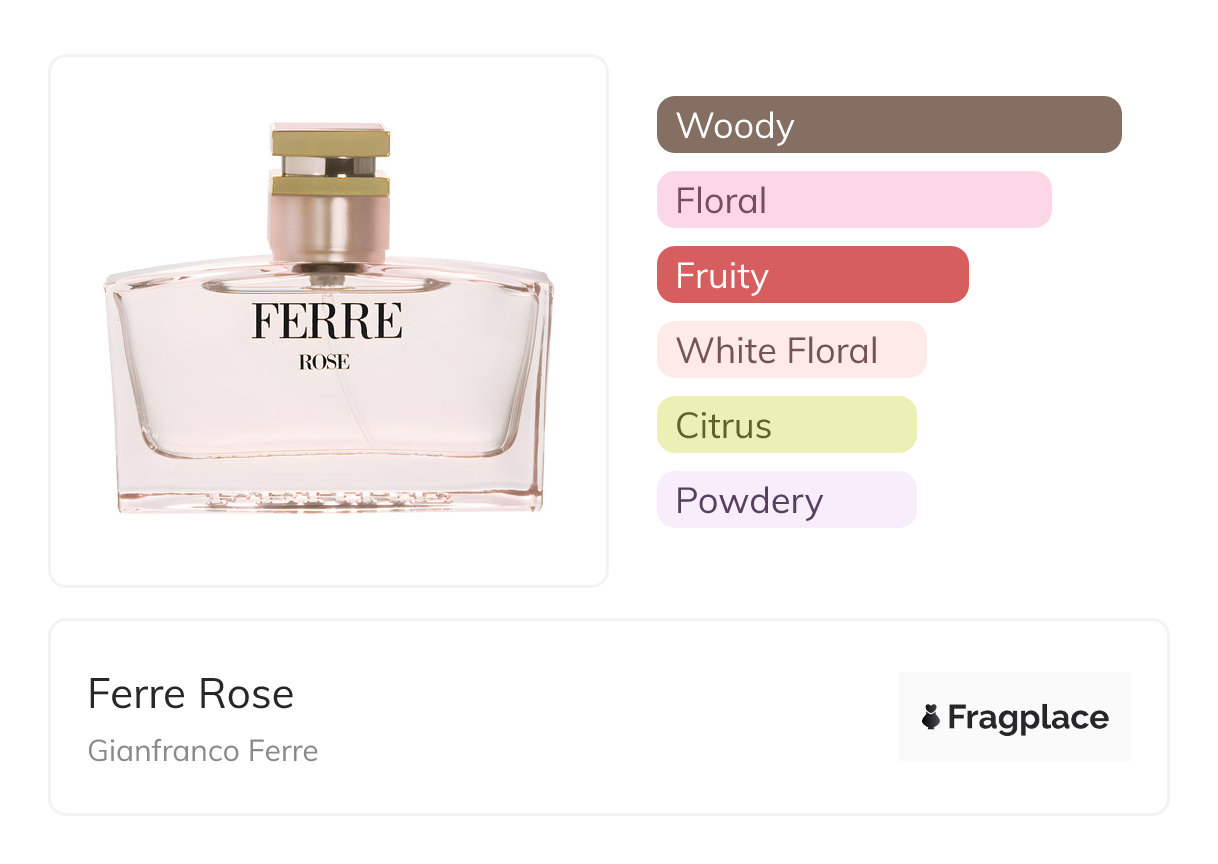Click the Fragplace bottle logo icon

point(931,717)
